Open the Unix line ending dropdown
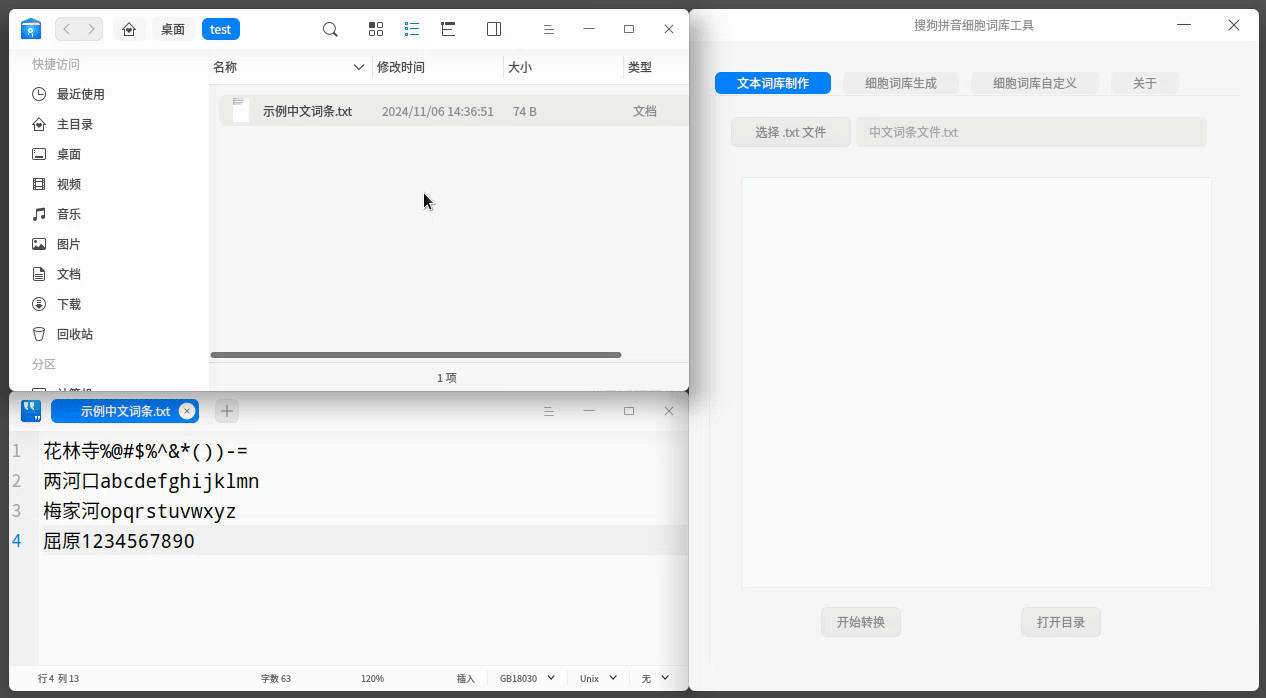Viewport: 1266px width, 698px height. click(x=598, y=678)
